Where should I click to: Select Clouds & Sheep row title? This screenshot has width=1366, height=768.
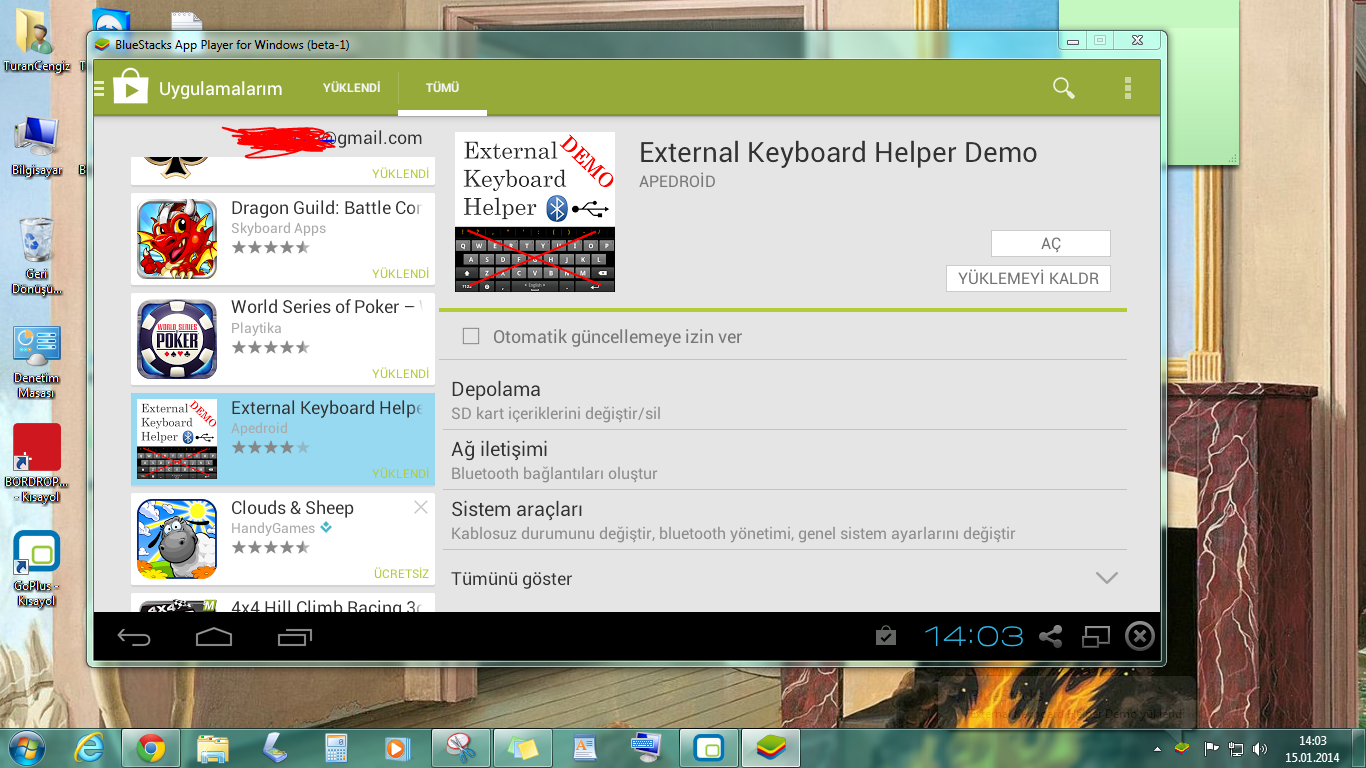(292, 508)
